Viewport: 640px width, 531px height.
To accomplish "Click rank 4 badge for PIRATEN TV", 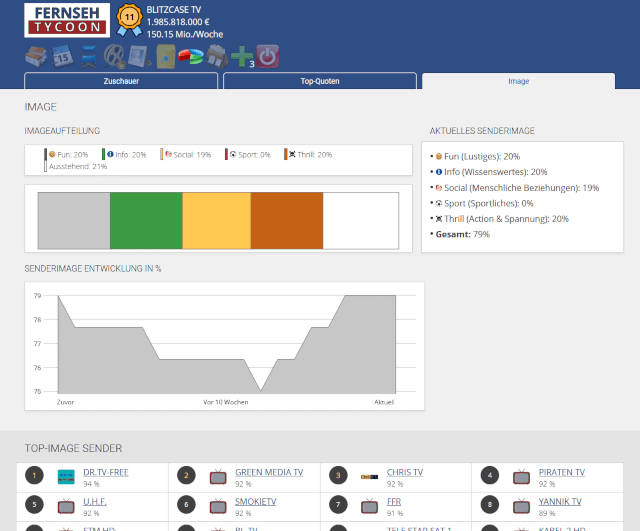I will coord(490,475).
